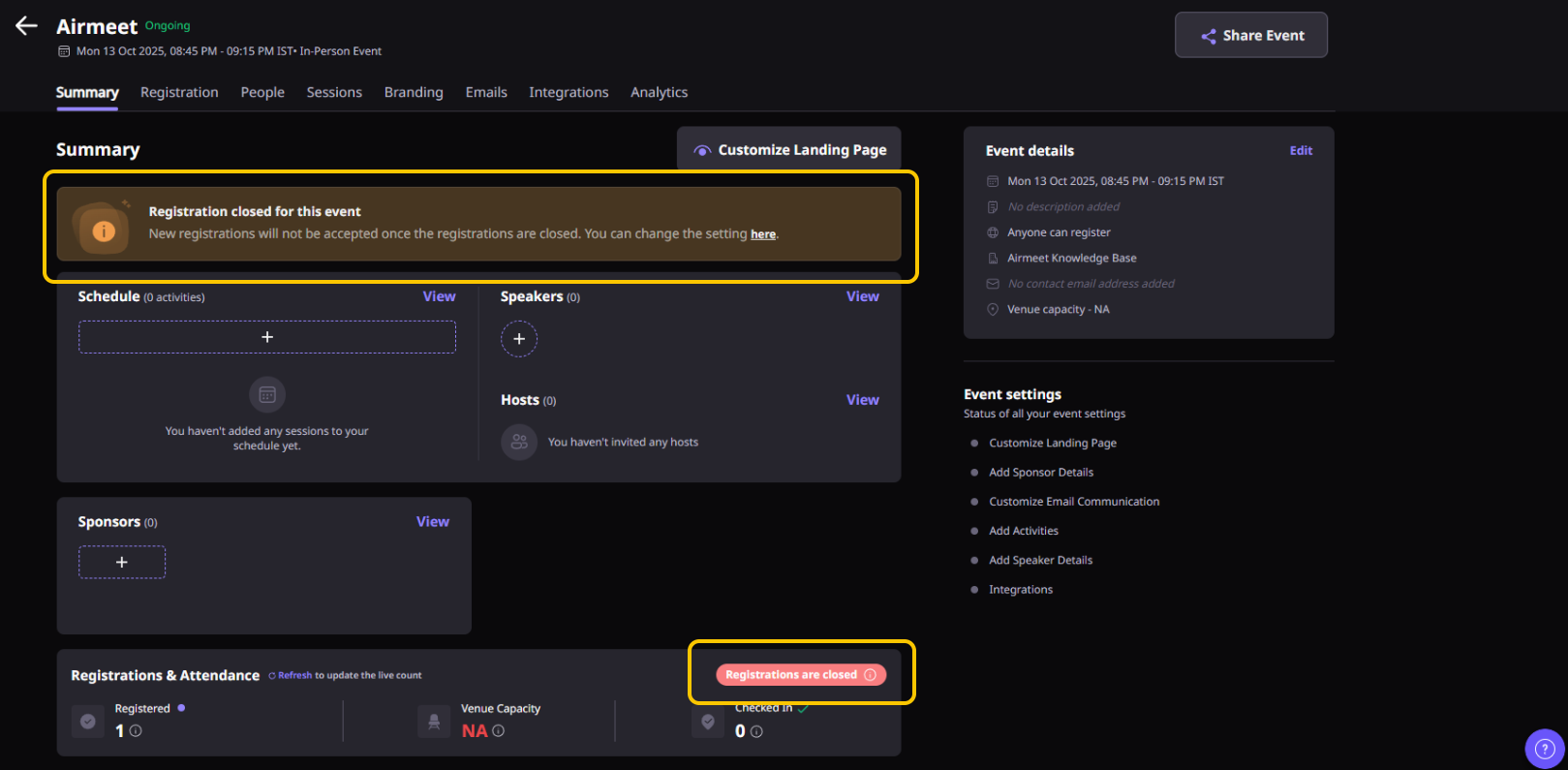Add a sponsor using the plus box
Viewport: 1568px width, 770px height.
click(x=122, y=562)
